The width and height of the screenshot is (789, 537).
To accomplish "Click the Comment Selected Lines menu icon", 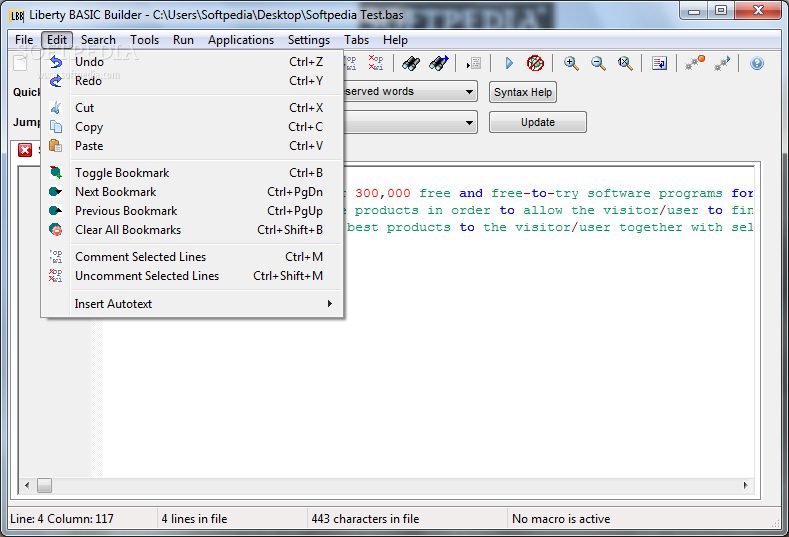I will point(56,257).
